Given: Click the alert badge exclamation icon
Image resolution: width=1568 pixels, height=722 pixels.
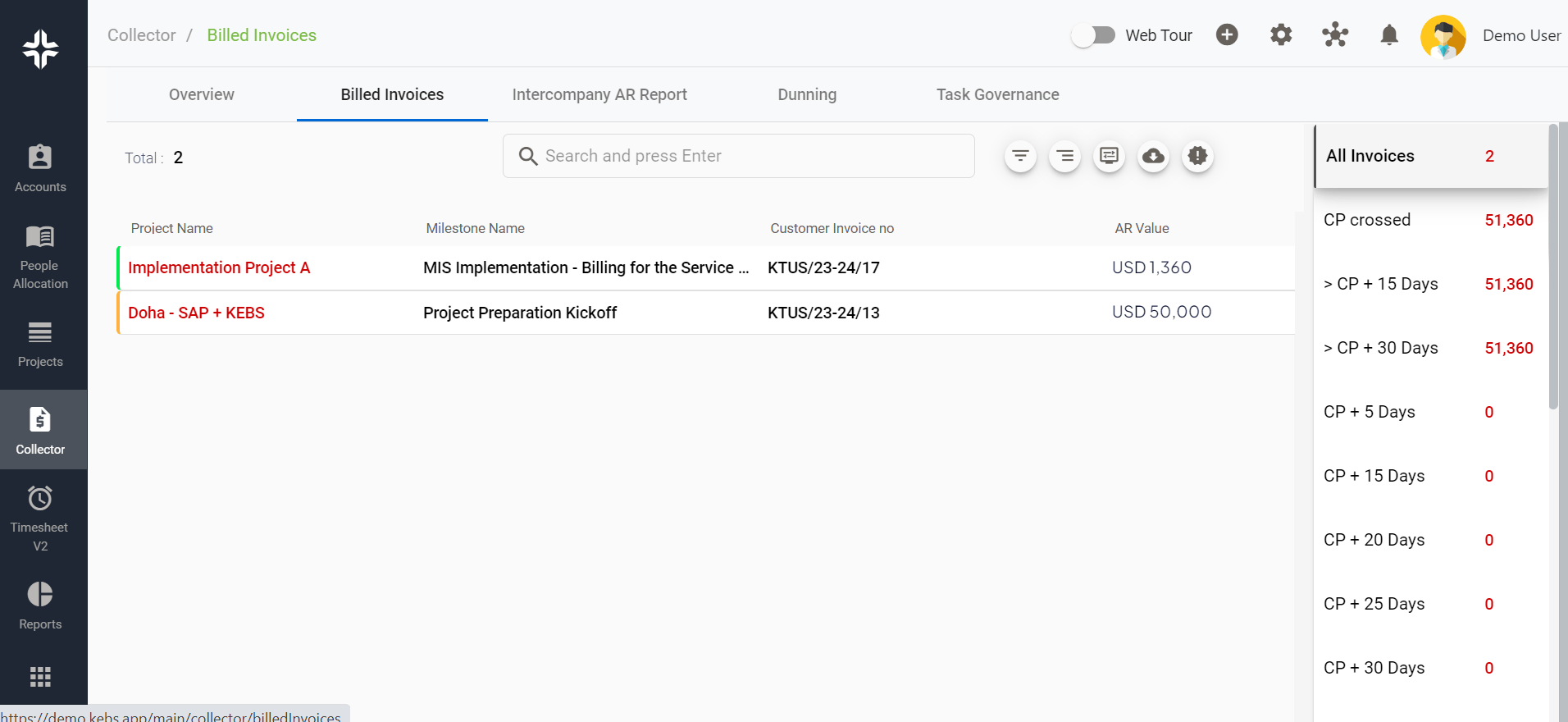Looking at the screenshot, I should coord(1197,156).
